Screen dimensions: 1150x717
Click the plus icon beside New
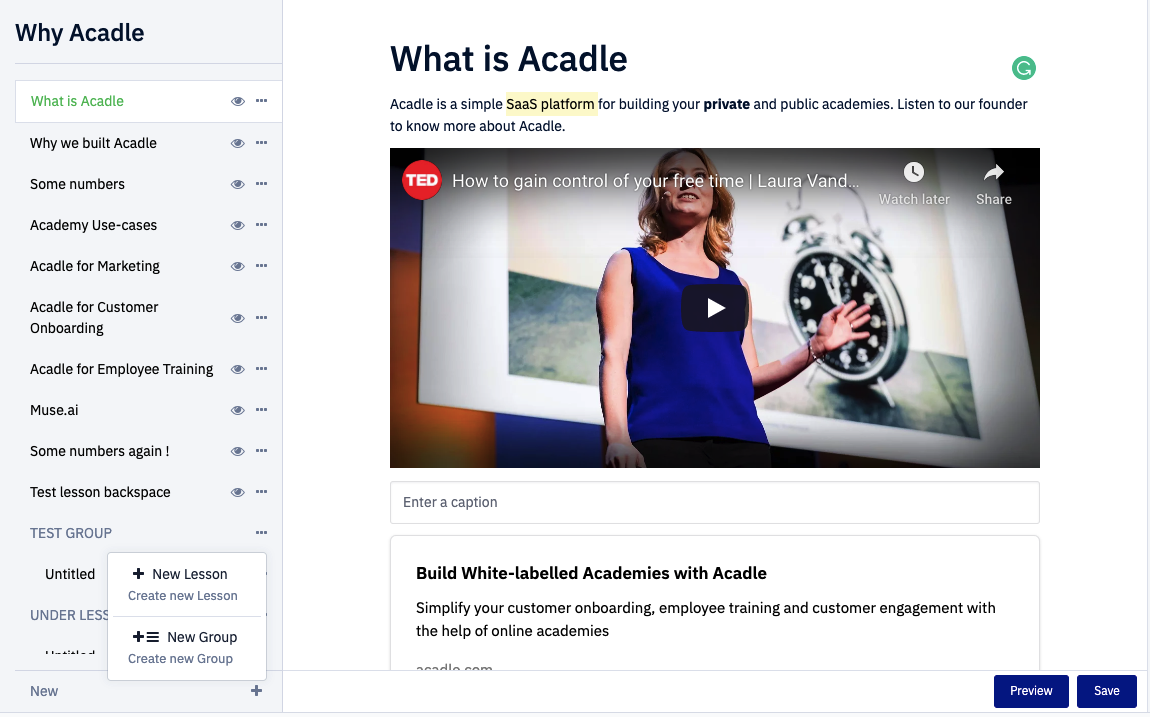(x=256, y=691)
